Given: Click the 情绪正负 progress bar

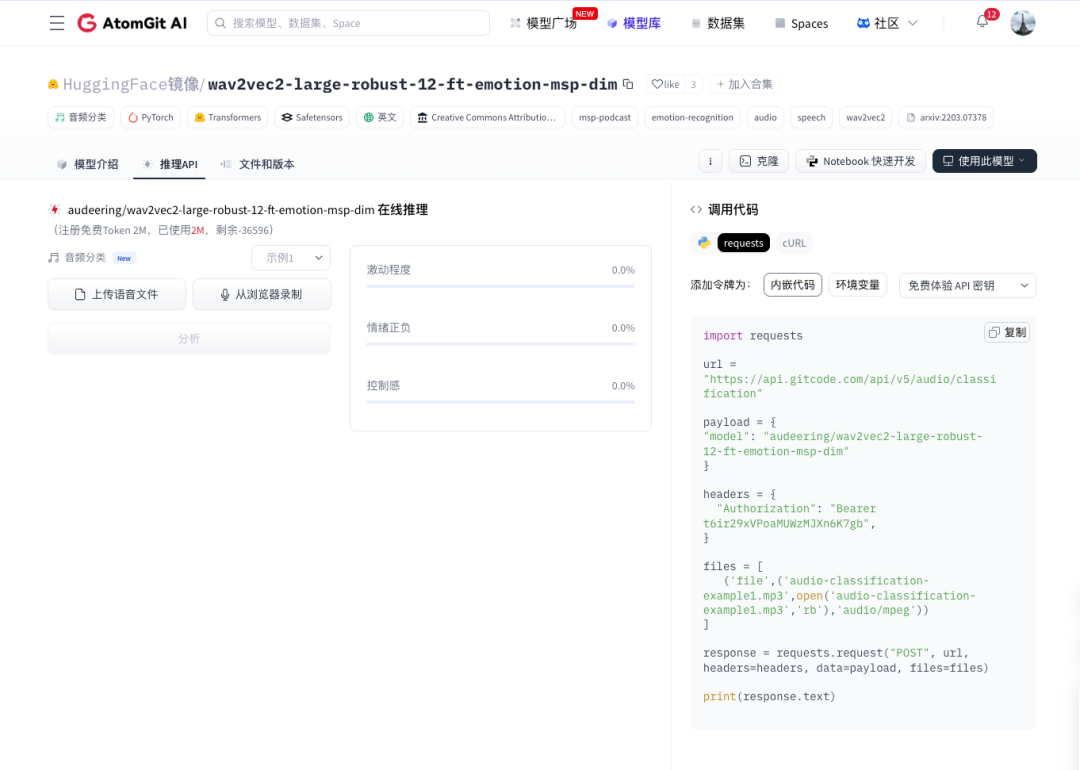Looking at the screenshot, I should point(501,344).
